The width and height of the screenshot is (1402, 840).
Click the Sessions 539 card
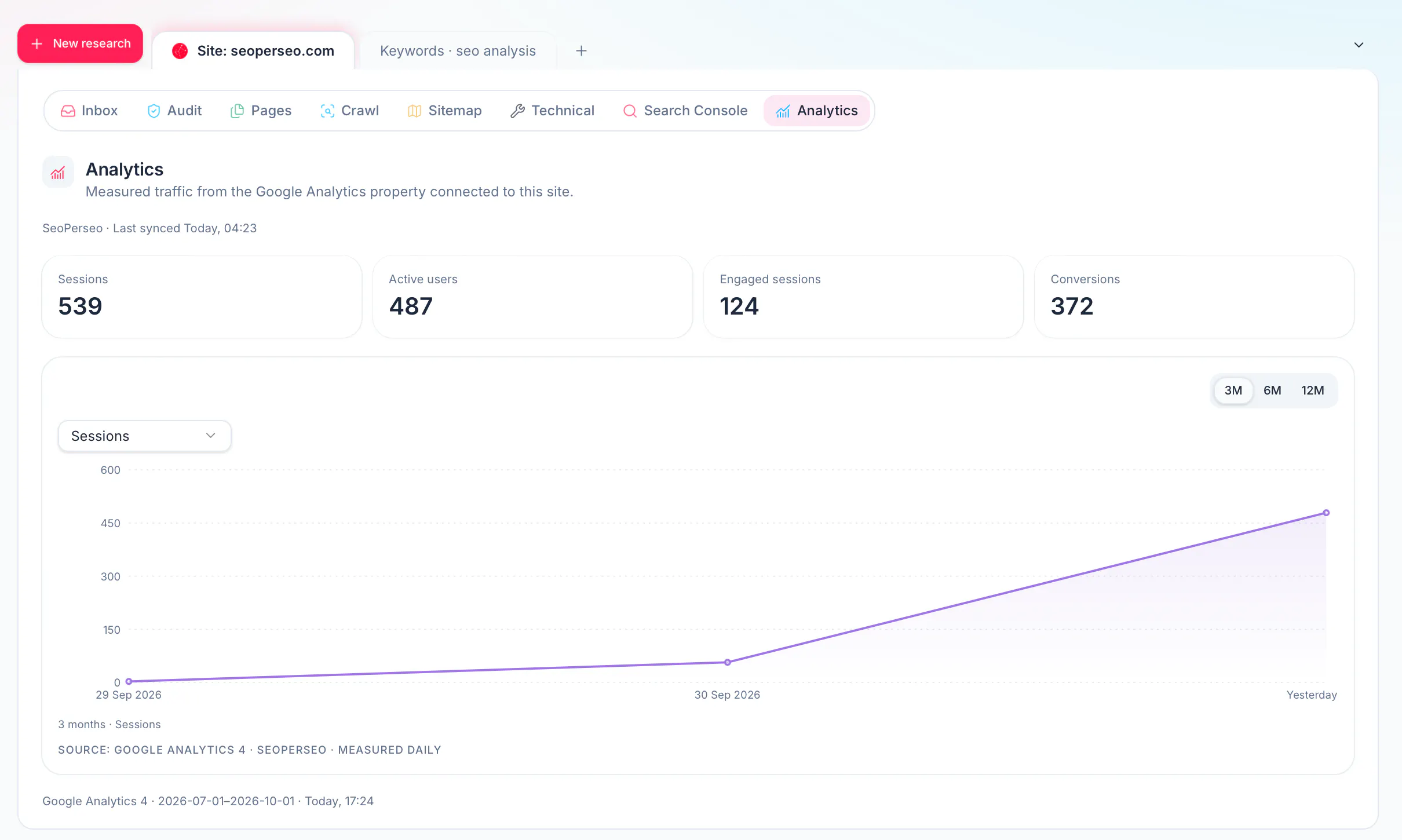pos(202,297)
